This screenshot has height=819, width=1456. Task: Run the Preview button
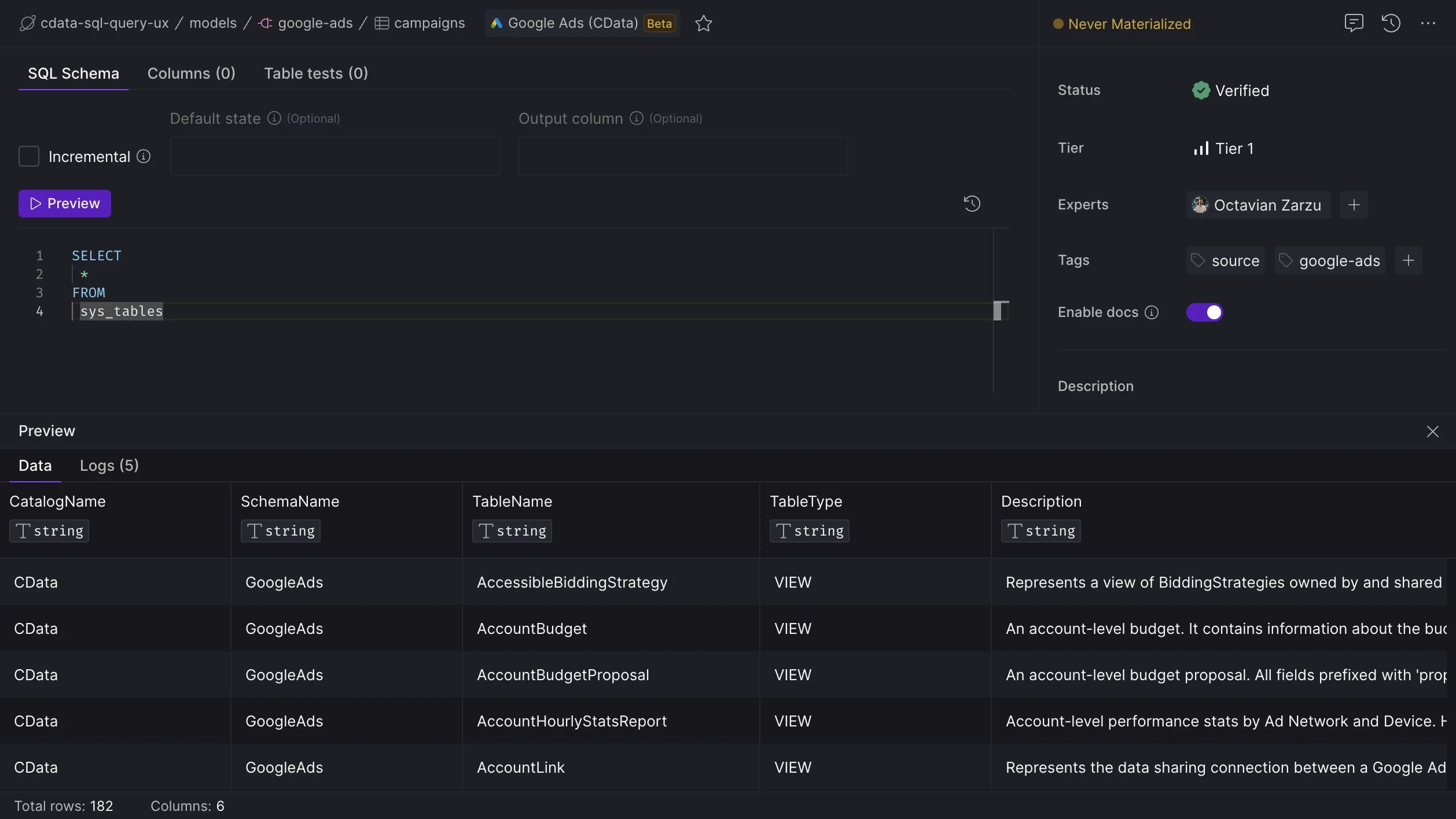(x=65, y=204)
